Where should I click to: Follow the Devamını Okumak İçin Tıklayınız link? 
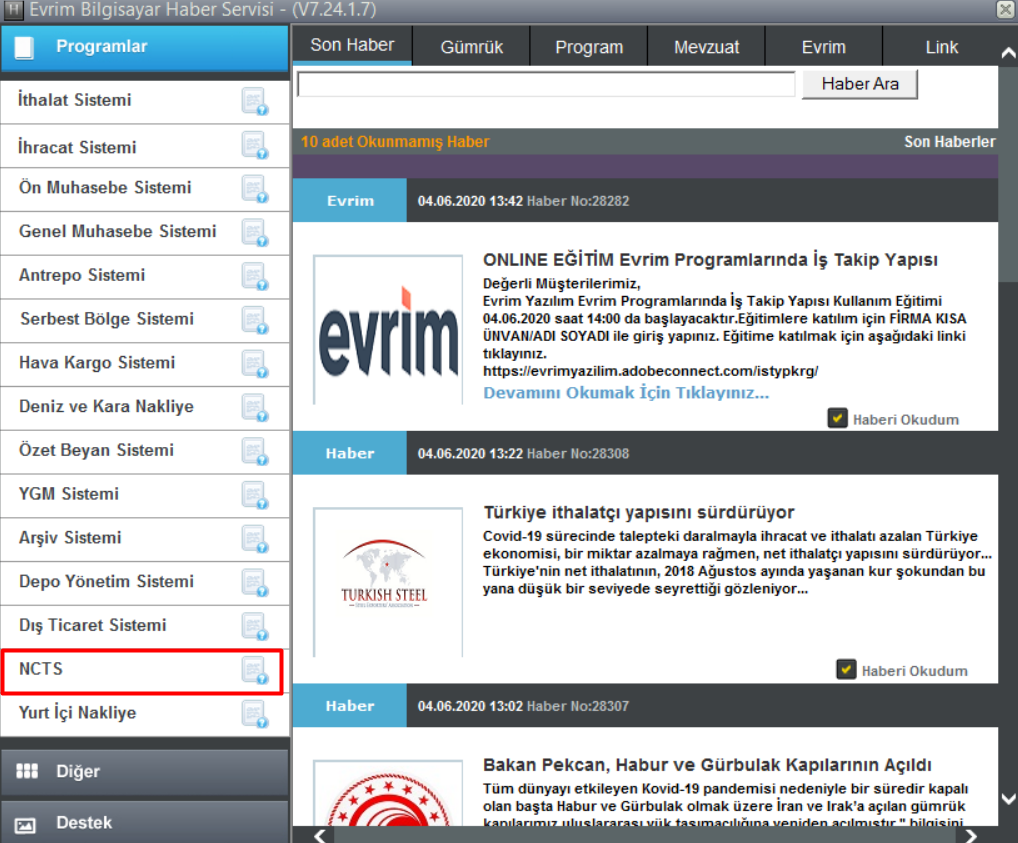coord(626,392)
